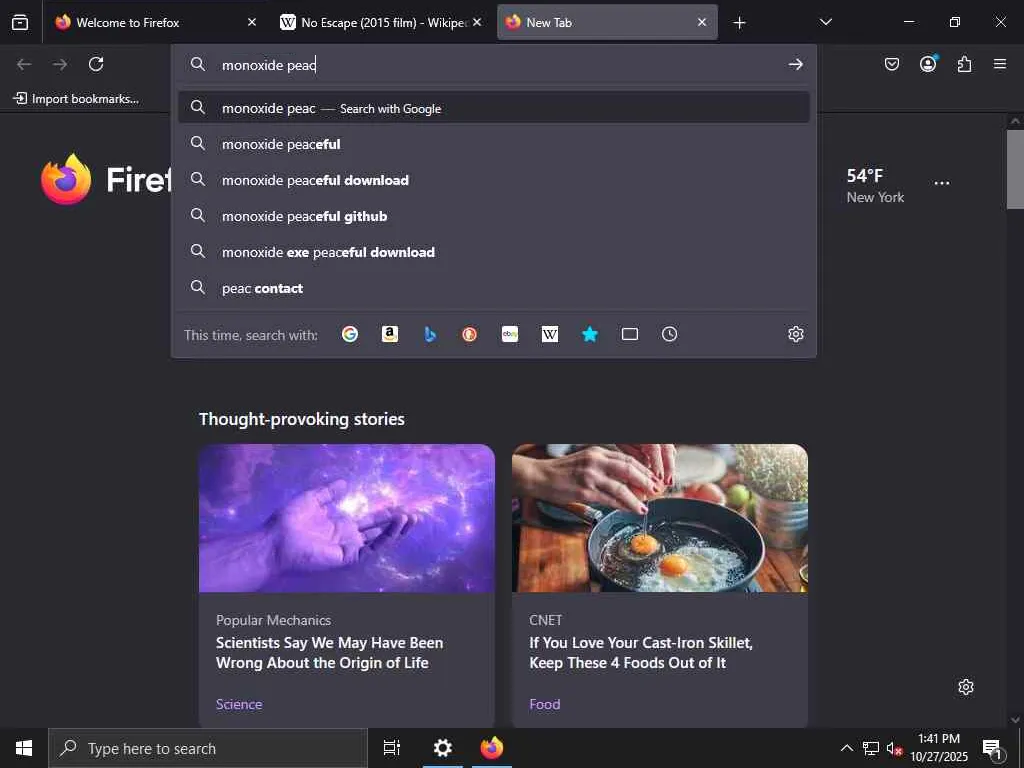Open weather widget options ellipsis
1024x768 pixels.
[942, 183]
